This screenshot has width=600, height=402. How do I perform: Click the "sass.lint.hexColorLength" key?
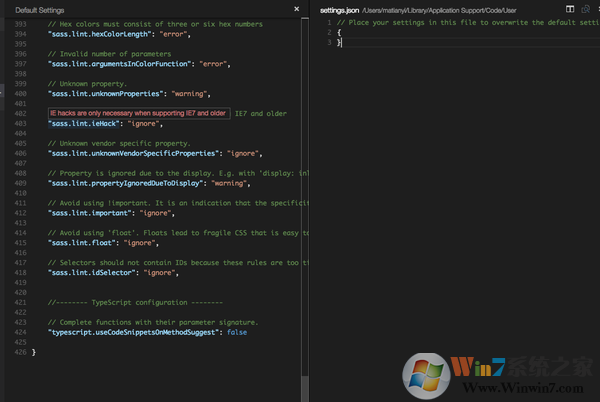tap(99, 34)
